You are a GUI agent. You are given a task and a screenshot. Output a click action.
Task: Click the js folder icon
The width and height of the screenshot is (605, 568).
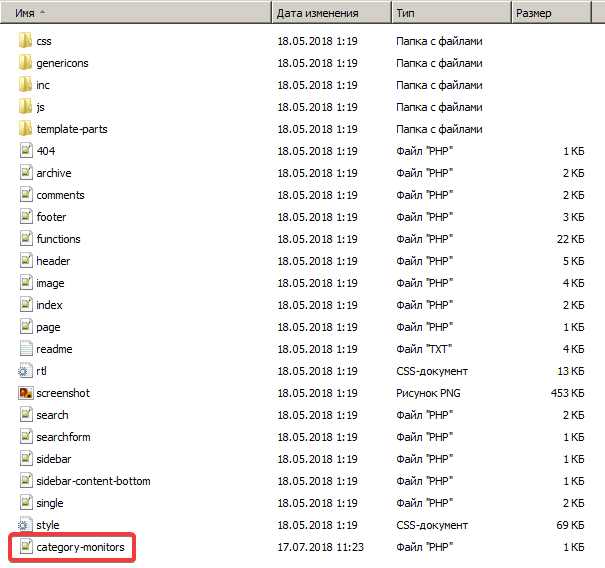click(25, 106)
